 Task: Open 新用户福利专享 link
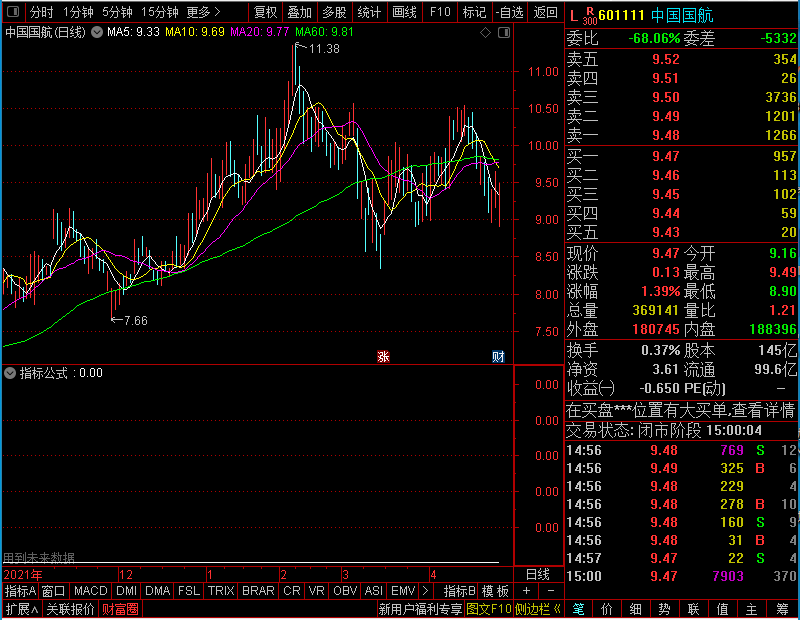(420, 609)
